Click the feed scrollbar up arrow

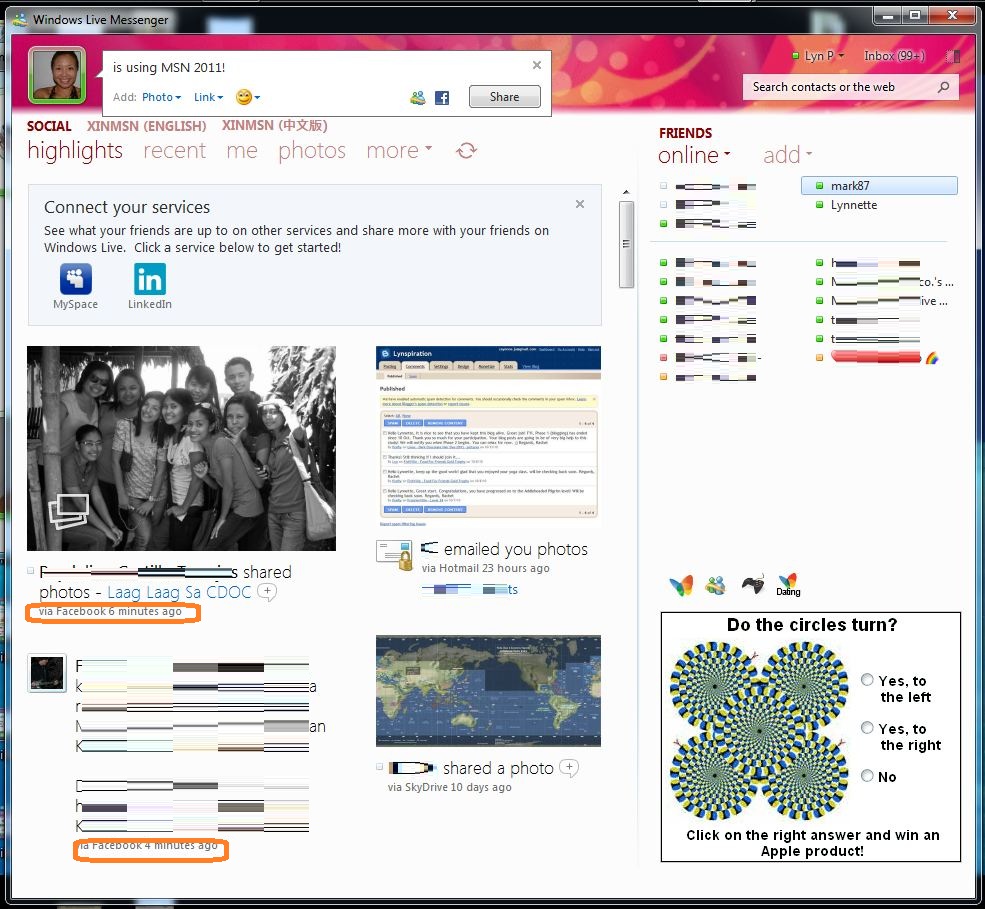coord(626,192)
